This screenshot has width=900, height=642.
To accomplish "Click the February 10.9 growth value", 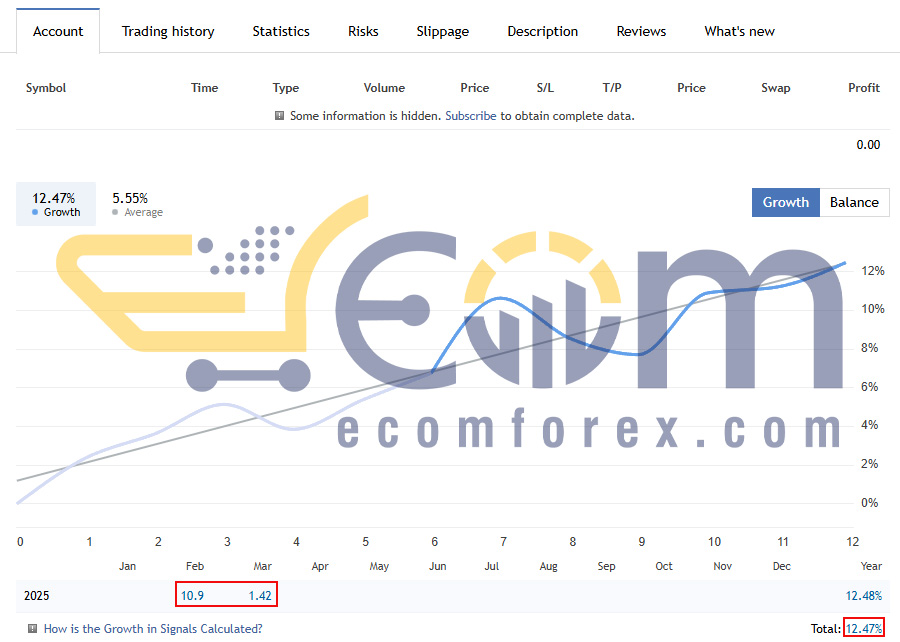I will pyautogui.click(x=192, y=596).
